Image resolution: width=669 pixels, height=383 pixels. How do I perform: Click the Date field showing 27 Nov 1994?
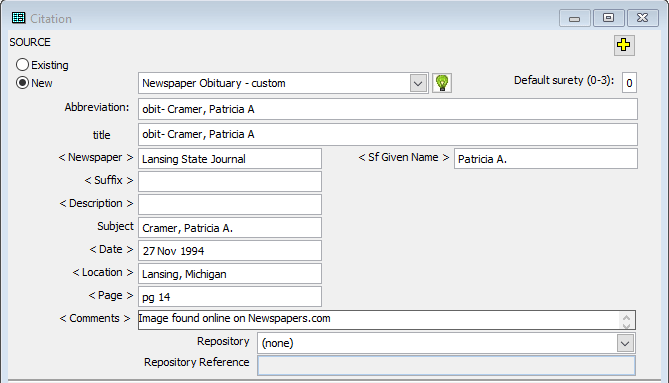pos(230,251)
